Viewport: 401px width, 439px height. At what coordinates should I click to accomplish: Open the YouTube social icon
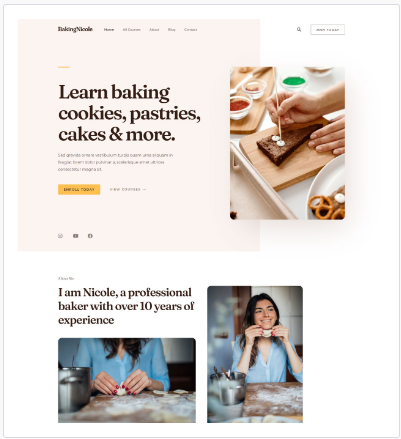tap(76, 236)
